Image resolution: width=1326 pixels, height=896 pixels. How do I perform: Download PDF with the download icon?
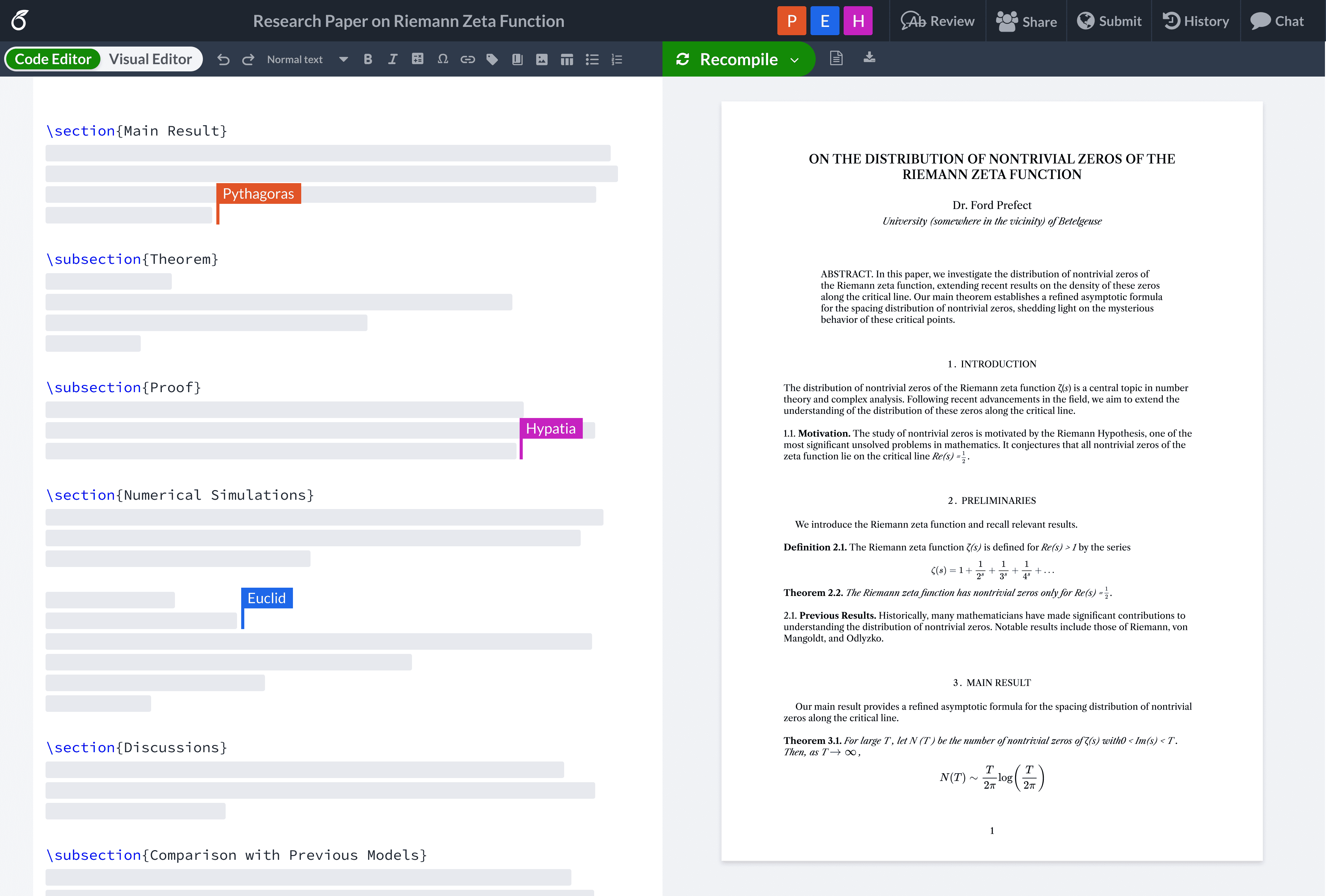point(869,58)
